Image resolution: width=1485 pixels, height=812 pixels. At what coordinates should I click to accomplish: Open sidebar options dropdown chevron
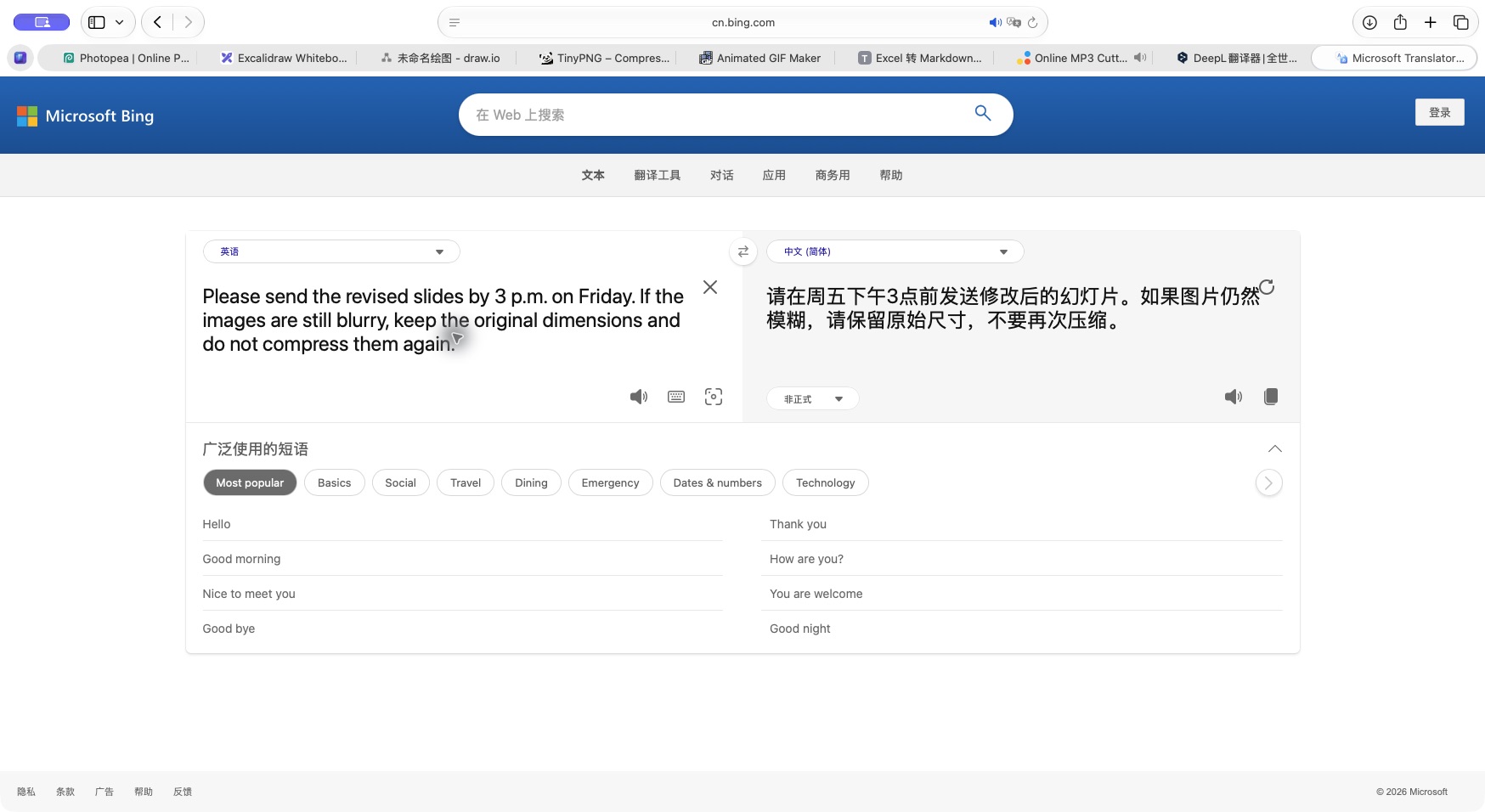coord(120,22)
